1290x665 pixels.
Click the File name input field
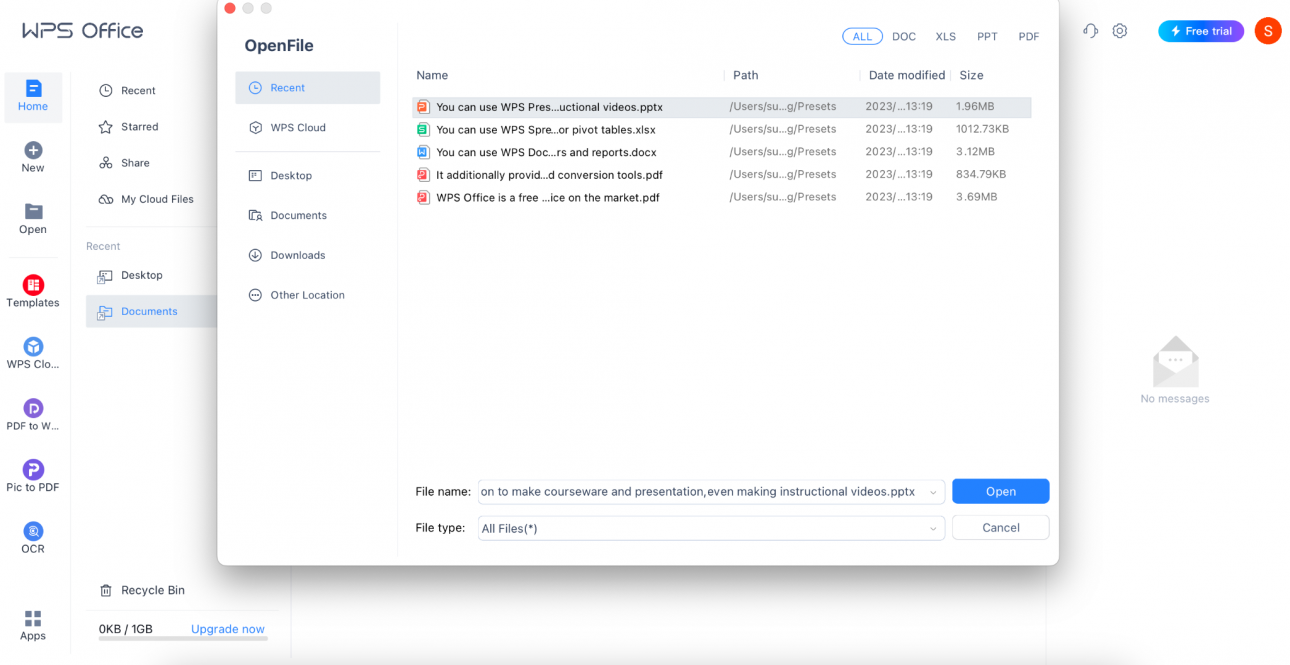(711, 492)
